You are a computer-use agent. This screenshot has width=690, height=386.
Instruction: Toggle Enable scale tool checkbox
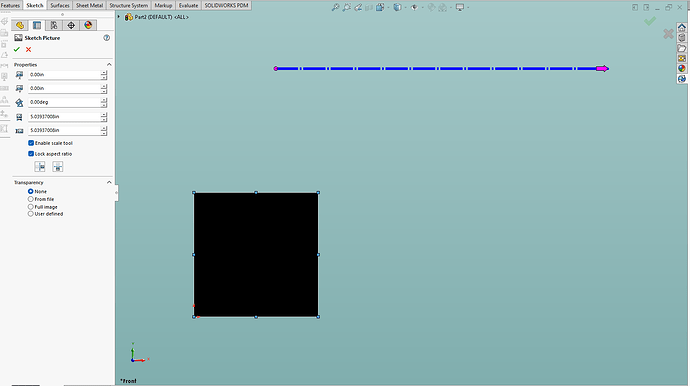click(x=31, y=143)
